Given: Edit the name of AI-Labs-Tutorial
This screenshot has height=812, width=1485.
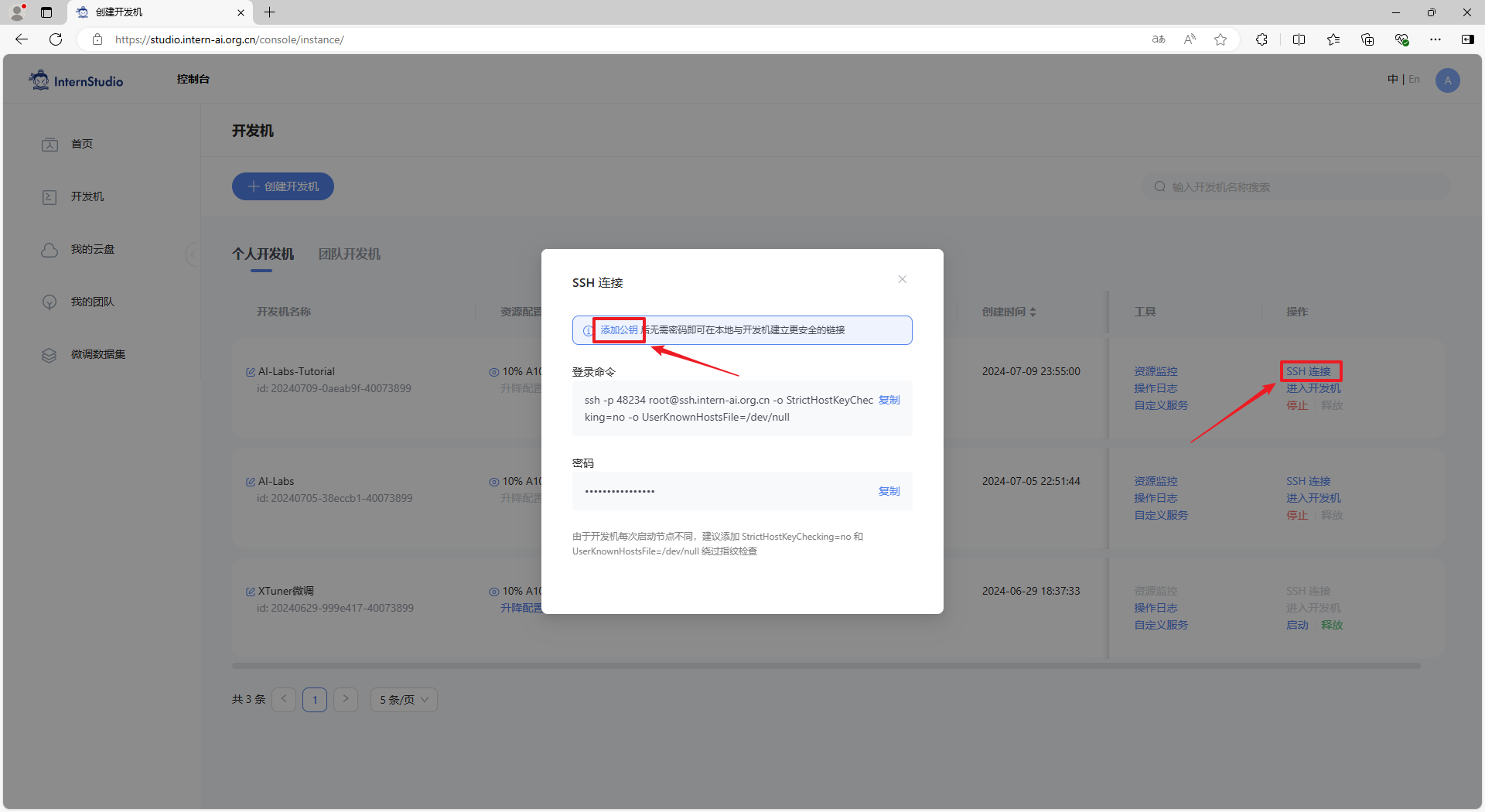Looking at the screenshot, I should pos(251,372).
